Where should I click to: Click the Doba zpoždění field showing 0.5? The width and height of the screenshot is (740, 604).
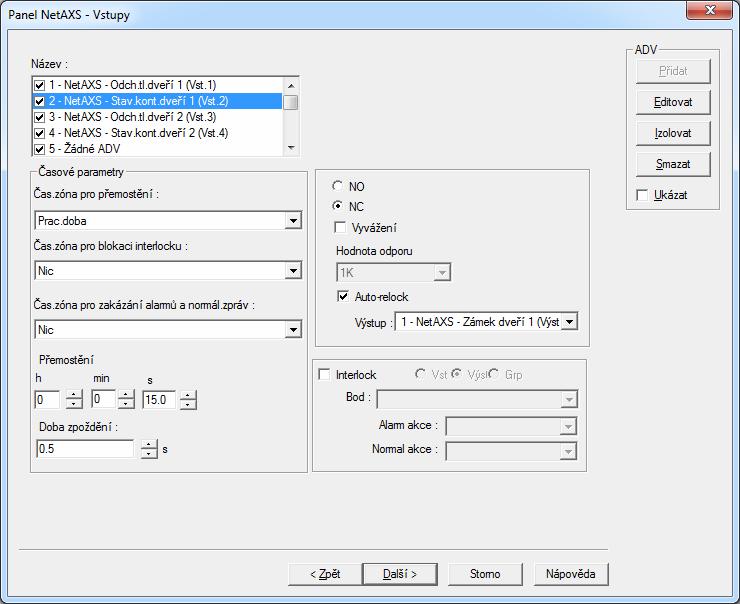(85, 449)
